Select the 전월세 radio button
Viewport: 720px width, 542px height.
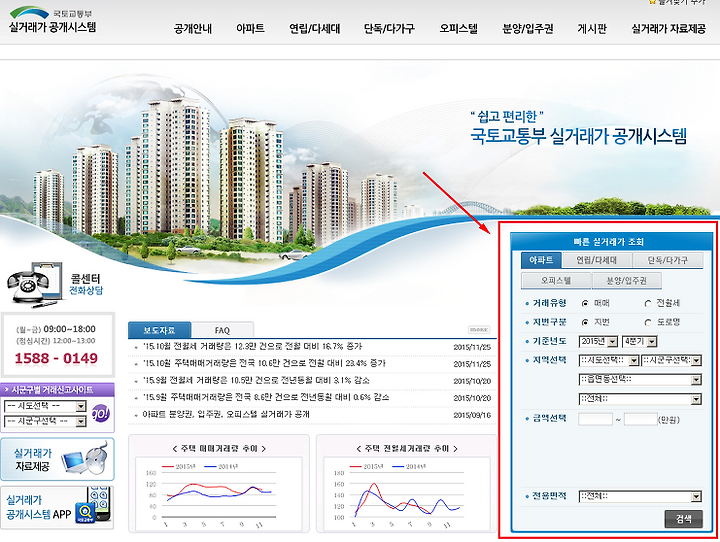(648, 304)
